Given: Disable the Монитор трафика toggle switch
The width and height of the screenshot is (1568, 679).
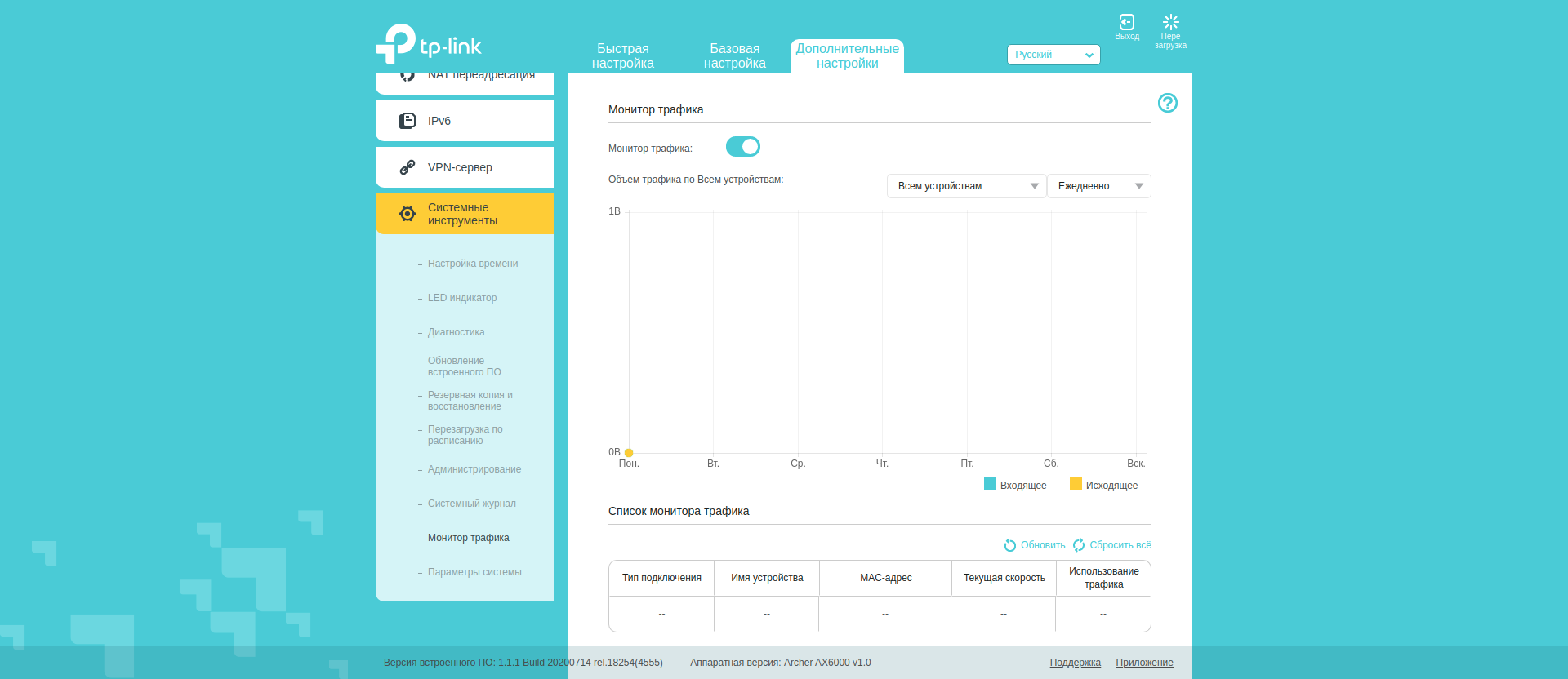Looking at the screenshot, I should [742, 147].
